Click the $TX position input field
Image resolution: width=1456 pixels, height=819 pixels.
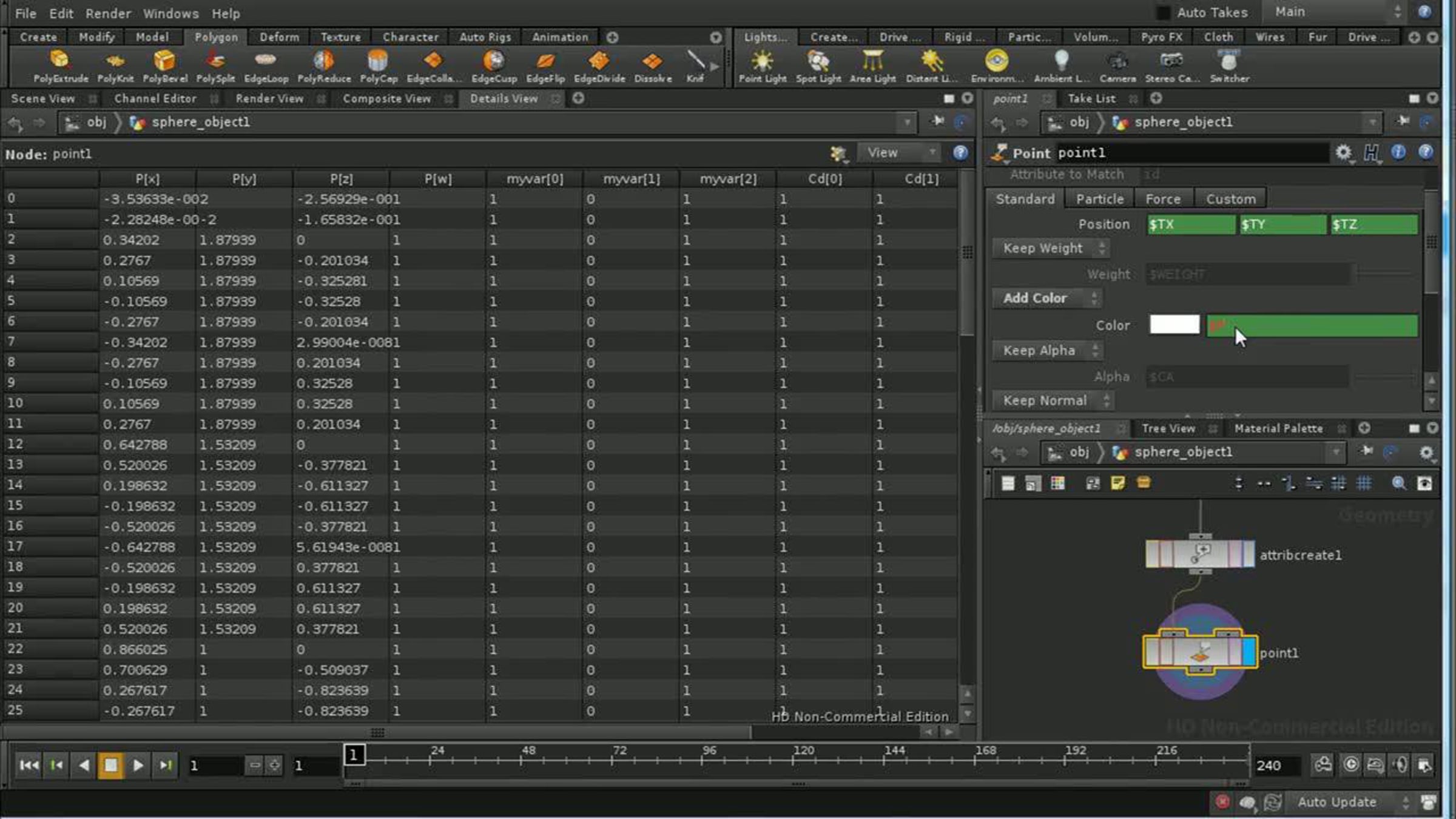pyautogui.click(x=1190, y=224)
